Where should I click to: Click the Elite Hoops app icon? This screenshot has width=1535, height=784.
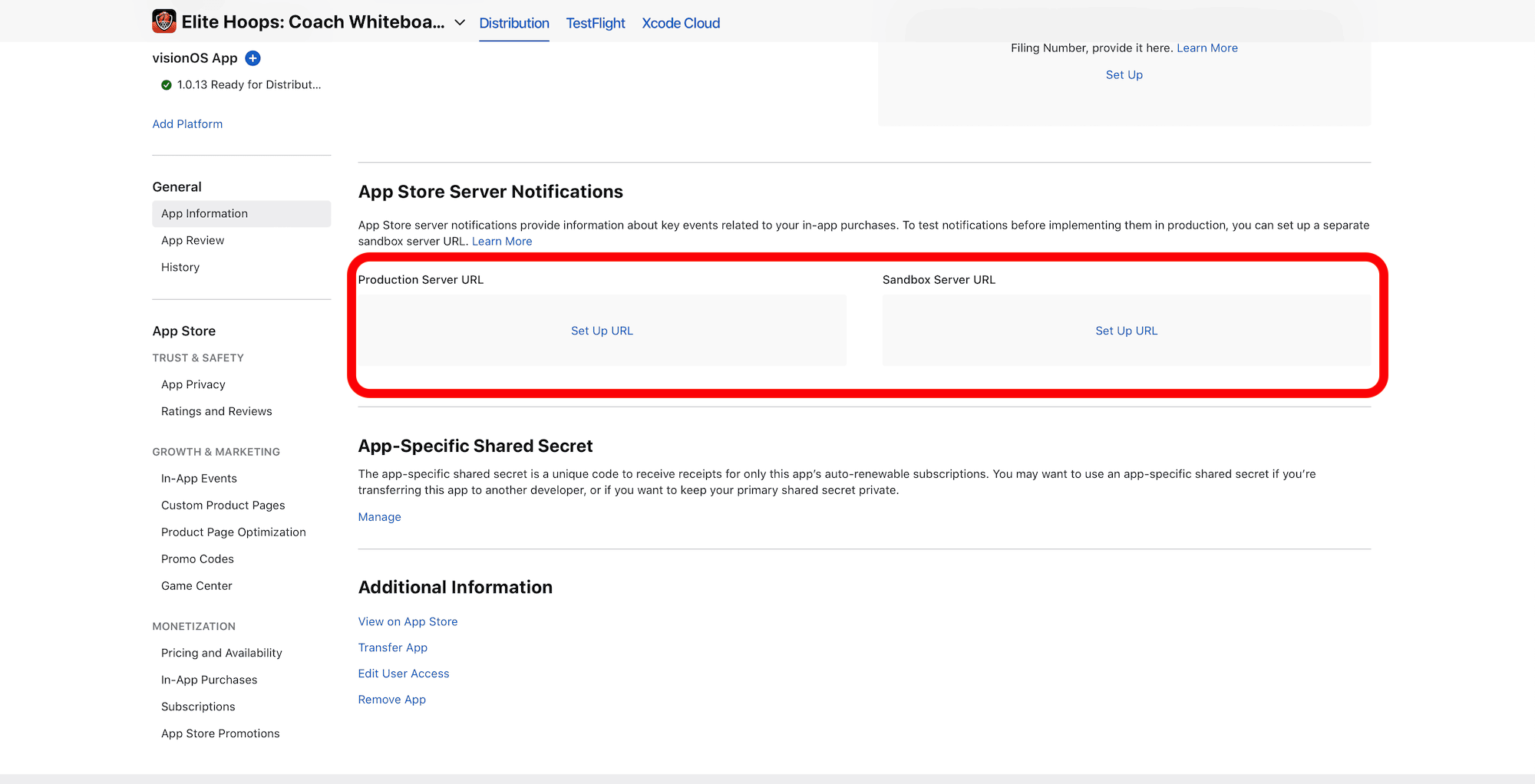click(x=164, y=21)
